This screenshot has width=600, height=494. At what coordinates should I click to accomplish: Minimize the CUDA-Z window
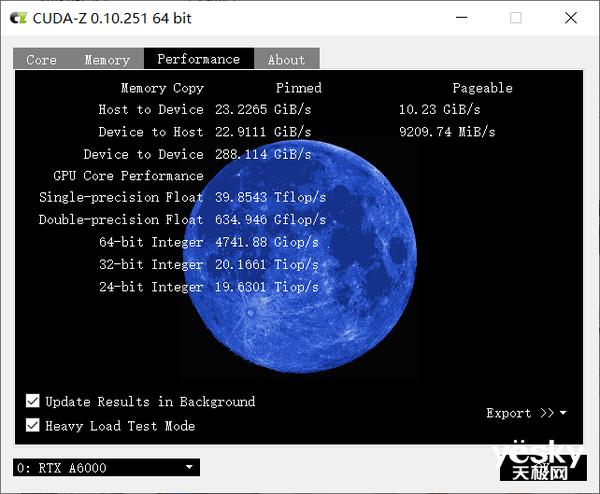[x=461, y=18]
